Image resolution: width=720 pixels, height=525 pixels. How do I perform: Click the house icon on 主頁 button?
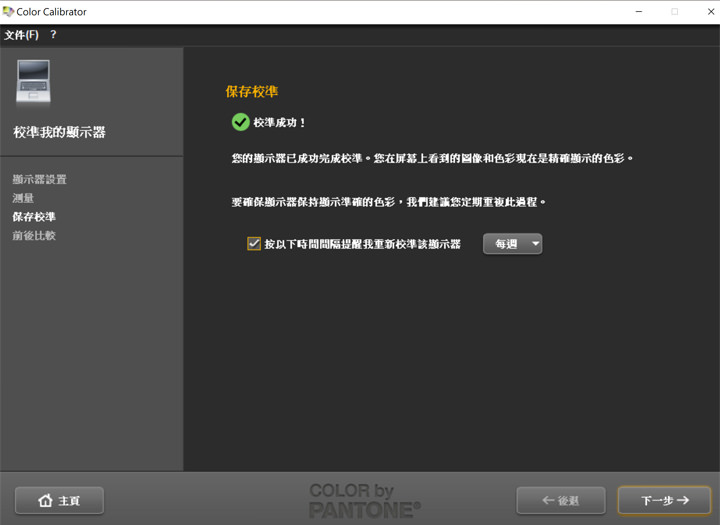(45, 501)
